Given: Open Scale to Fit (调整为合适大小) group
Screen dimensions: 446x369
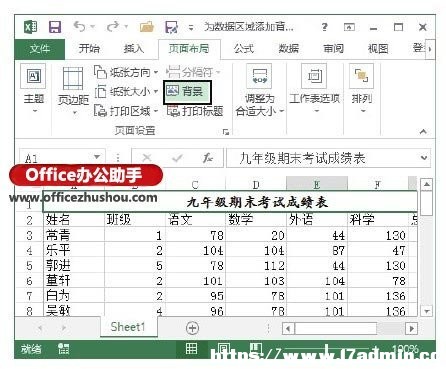Looking at the screenshot, I should coord(260,90).
